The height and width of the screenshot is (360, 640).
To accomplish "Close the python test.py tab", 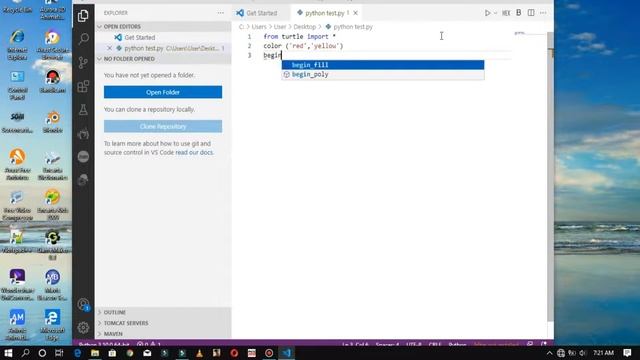I will pos(356,13).
